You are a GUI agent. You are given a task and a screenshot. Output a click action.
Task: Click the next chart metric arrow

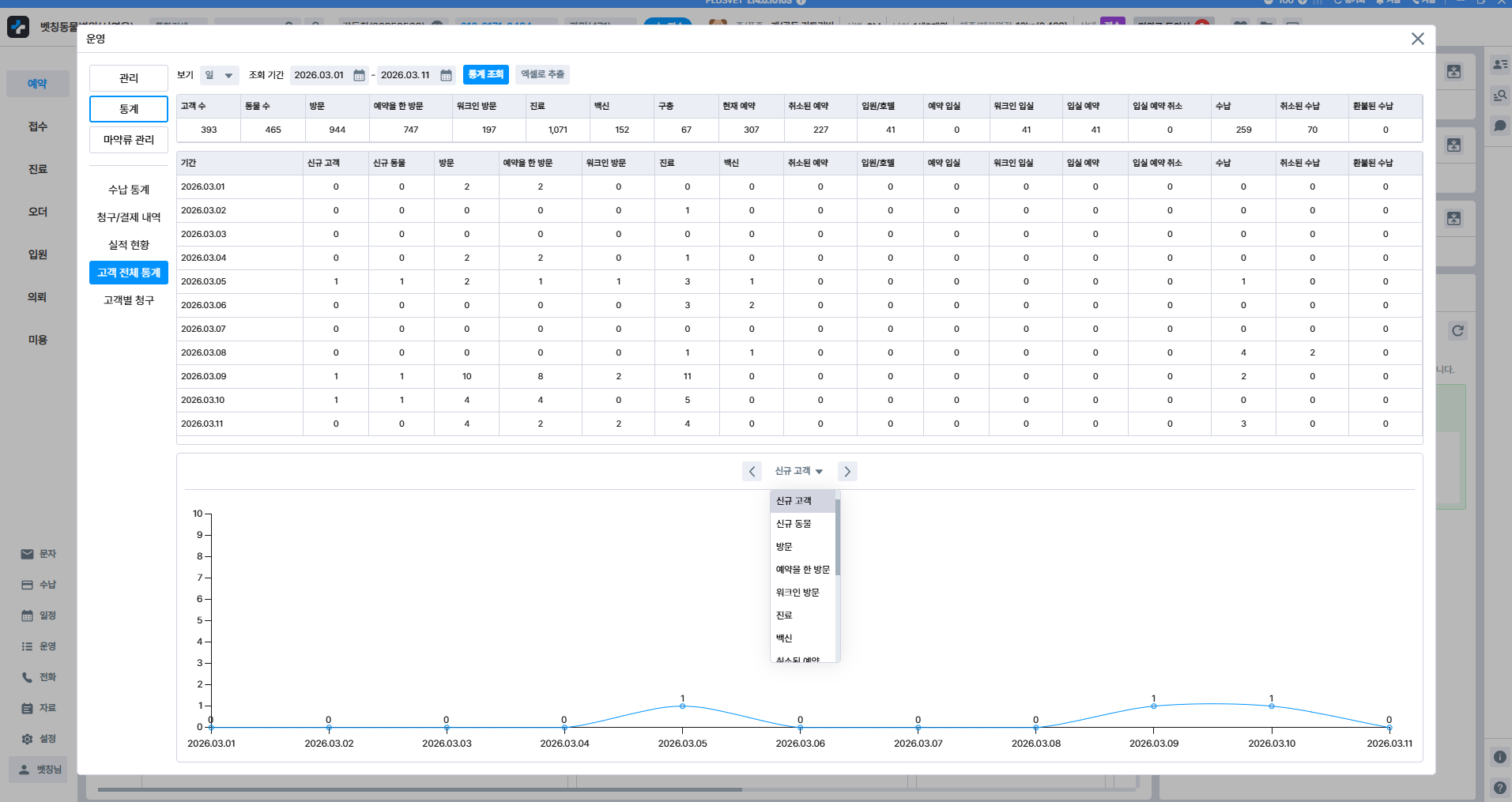point(847,472)
